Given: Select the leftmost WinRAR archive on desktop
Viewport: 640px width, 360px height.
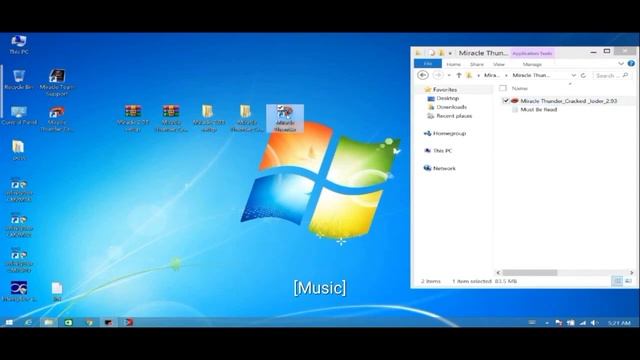Looking at the screenshot, I should click(x=133, y=118).
